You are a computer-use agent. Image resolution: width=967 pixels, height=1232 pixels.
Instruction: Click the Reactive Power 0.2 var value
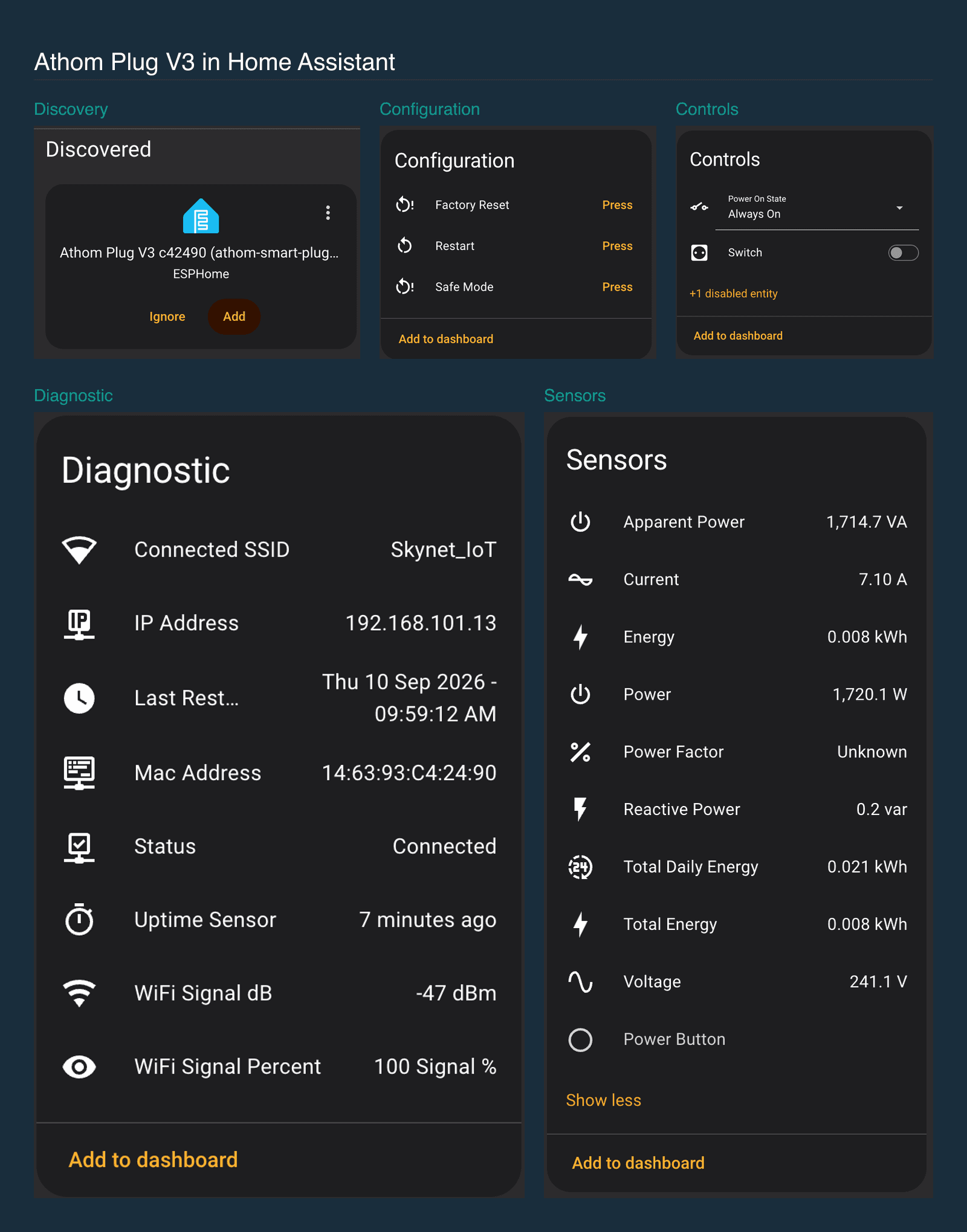pyautogui.click(x=881, y=809)
